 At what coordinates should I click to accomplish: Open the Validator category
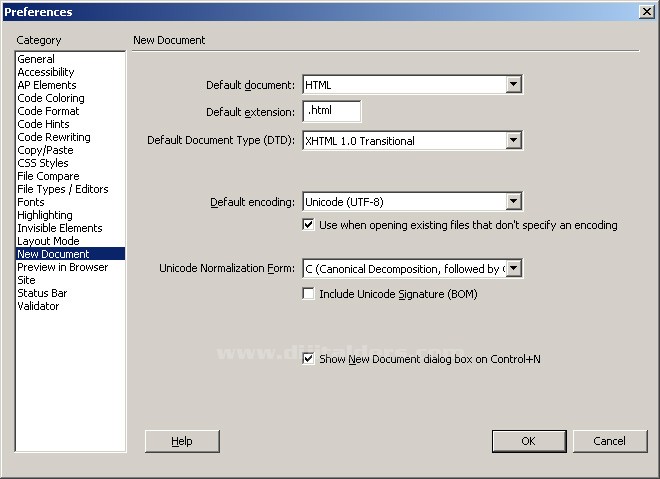[x=38, y=306]
